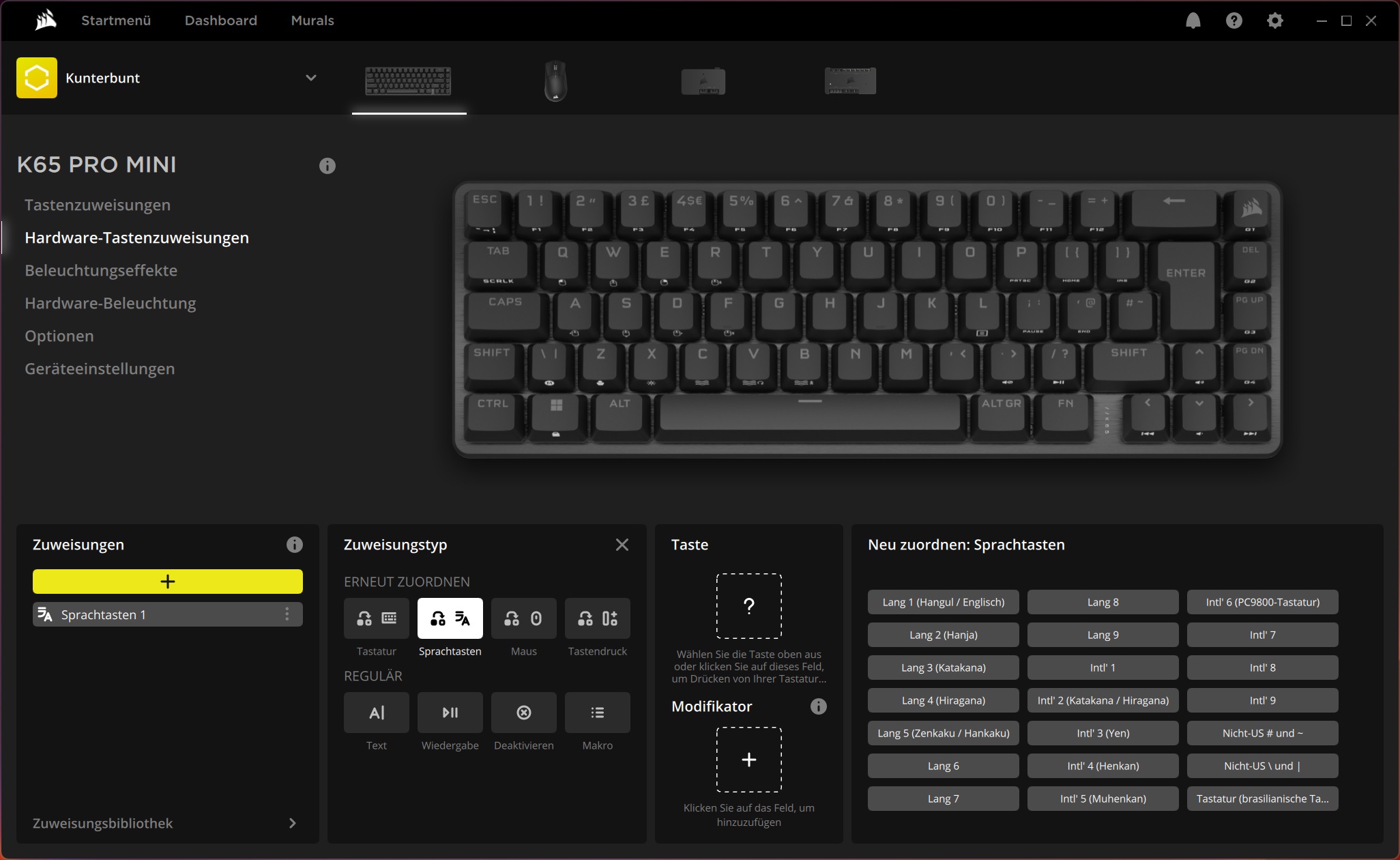Select Nicht-US # und ~
The width and height of the screenshot is (1400, 860).
(x=1263, y=733)
